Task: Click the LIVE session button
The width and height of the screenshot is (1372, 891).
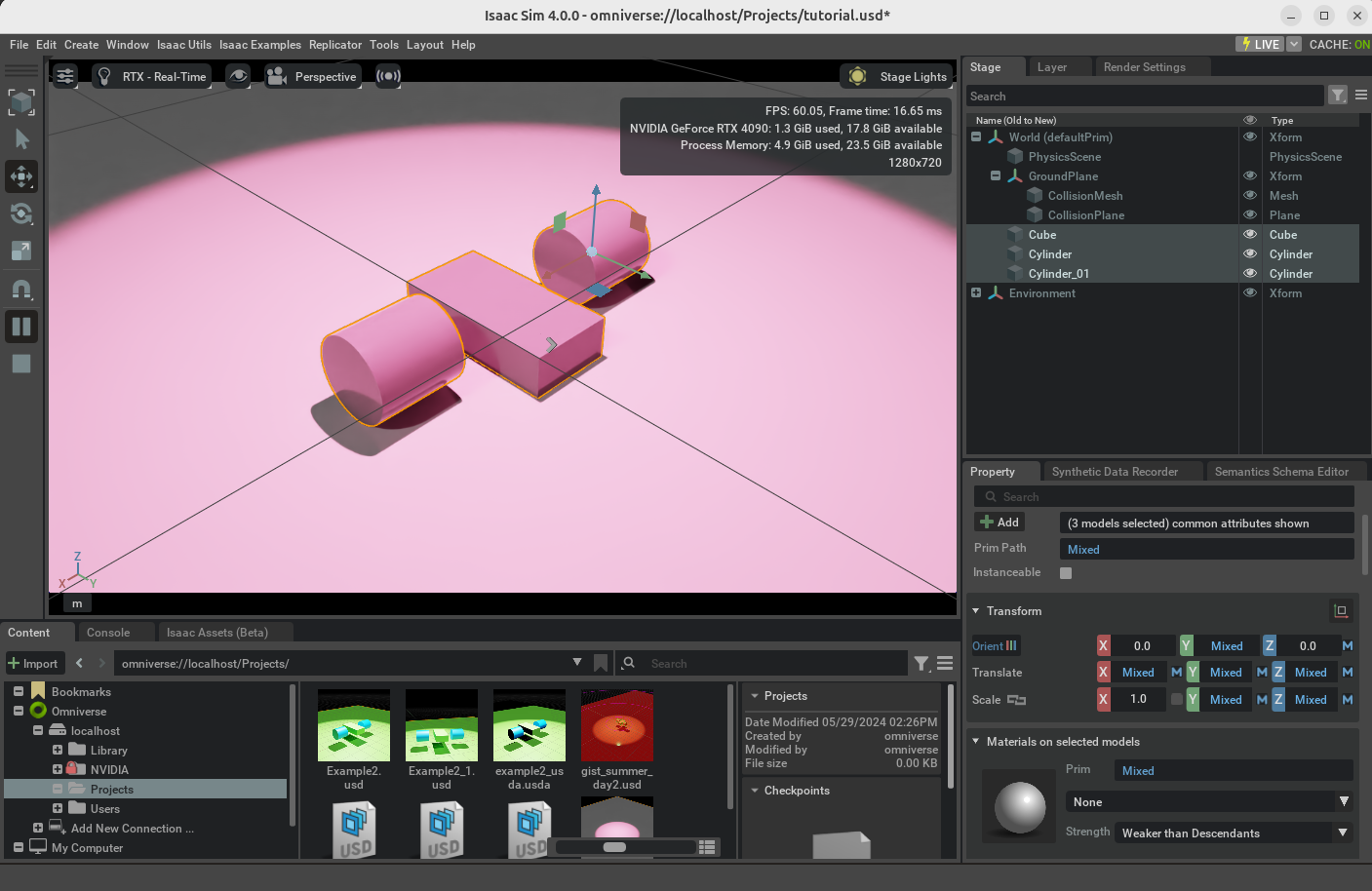Action: [x=1260, y=44]
